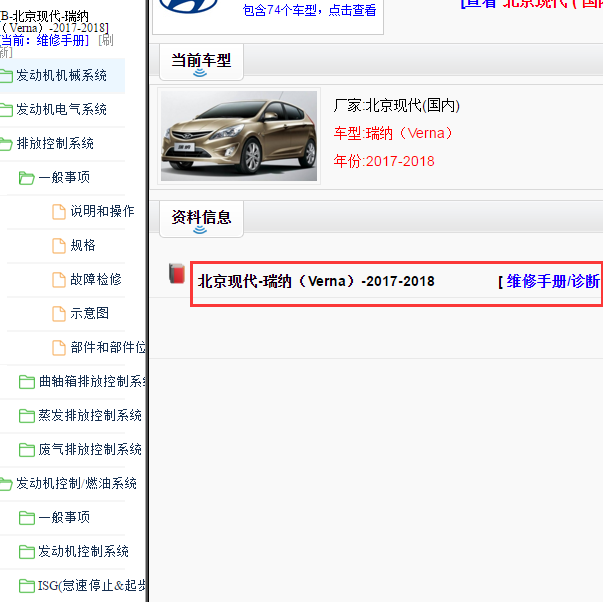This screenshot has height=602, width=603.
Task: Click folder icon beside 发动机电气系统
Action: tap(6, 110)
